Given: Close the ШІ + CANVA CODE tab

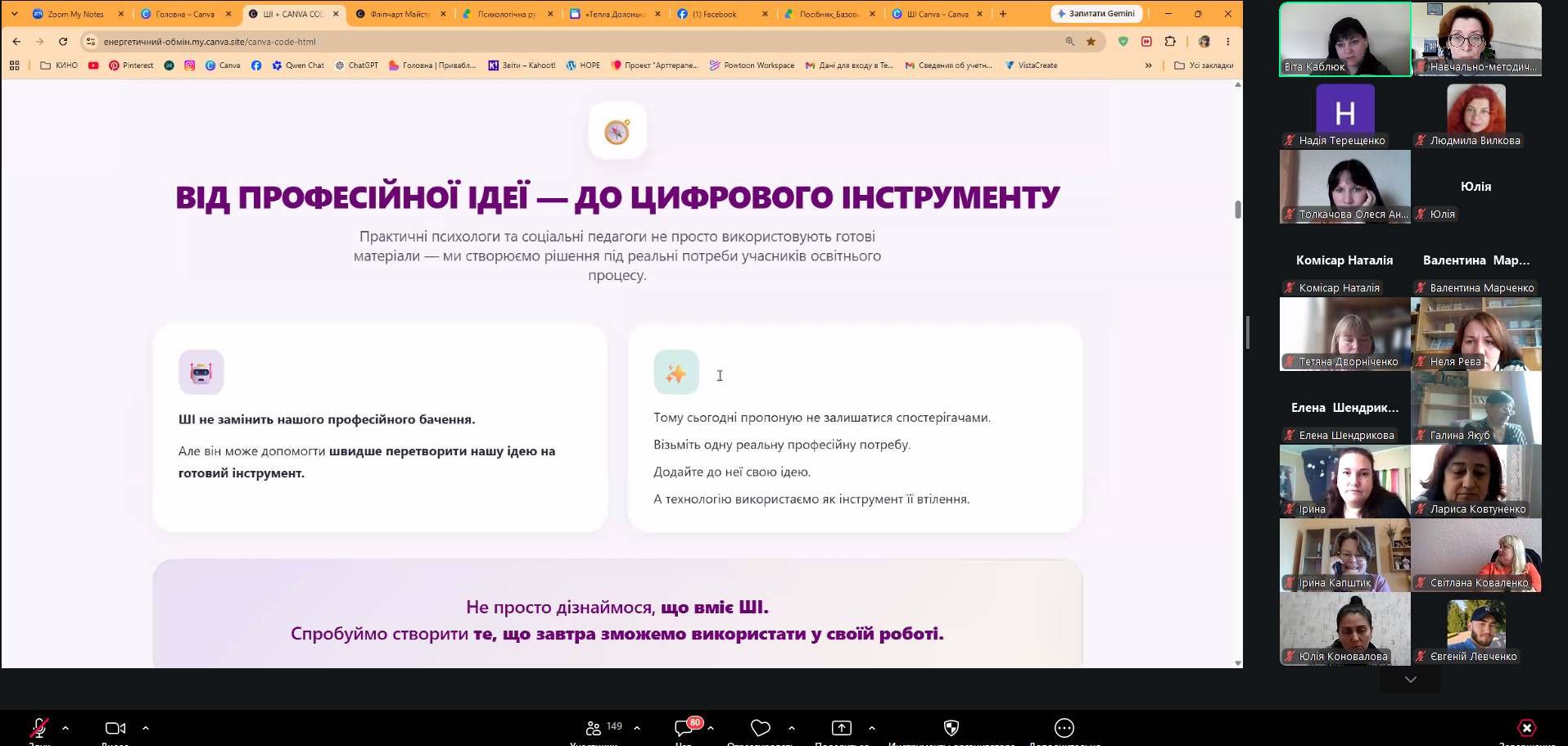Looking at the screenshot, I should point(336,14).
